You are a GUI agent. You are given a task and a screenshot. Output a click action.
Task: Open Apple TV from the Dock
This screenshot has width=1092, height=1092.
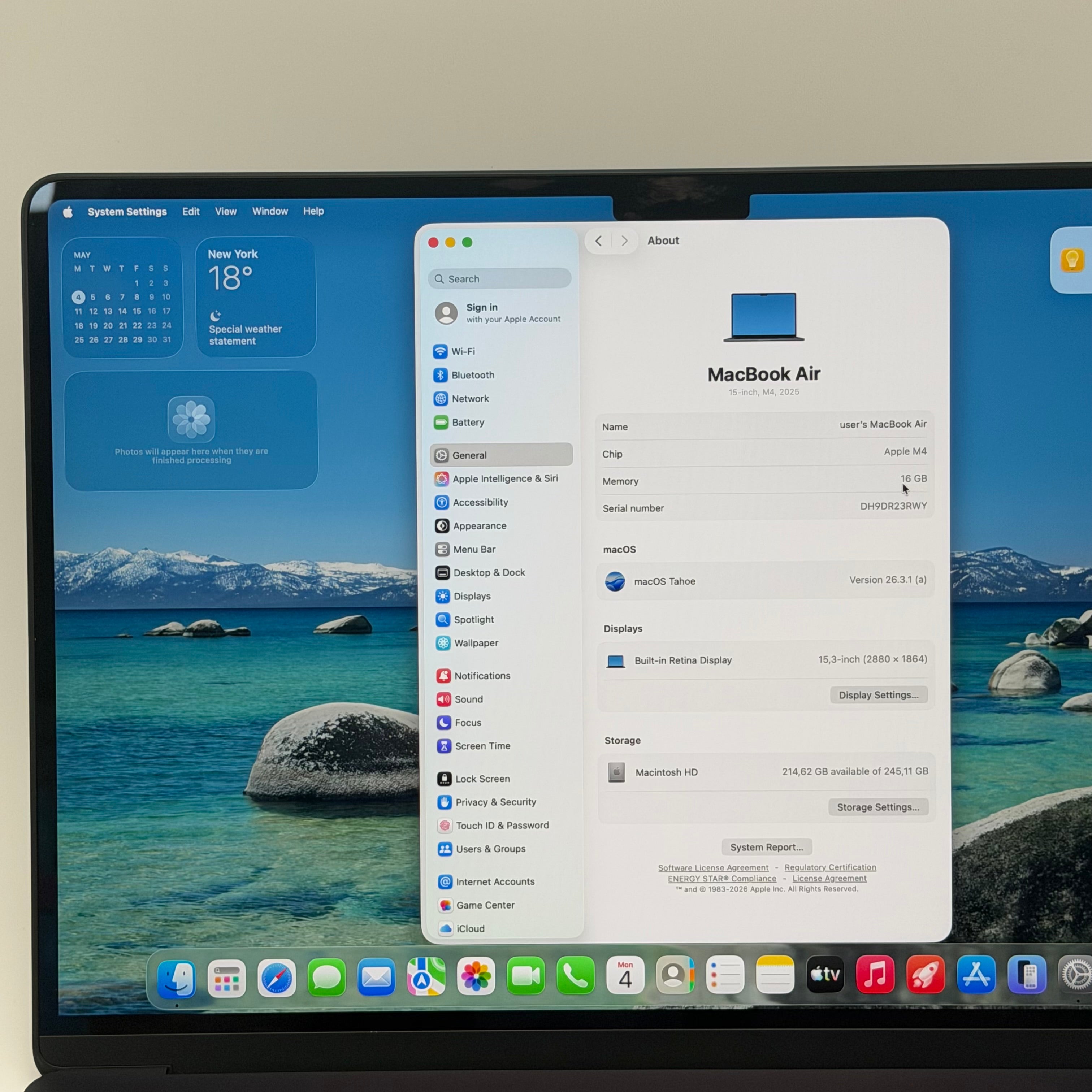tap(825, 975)
